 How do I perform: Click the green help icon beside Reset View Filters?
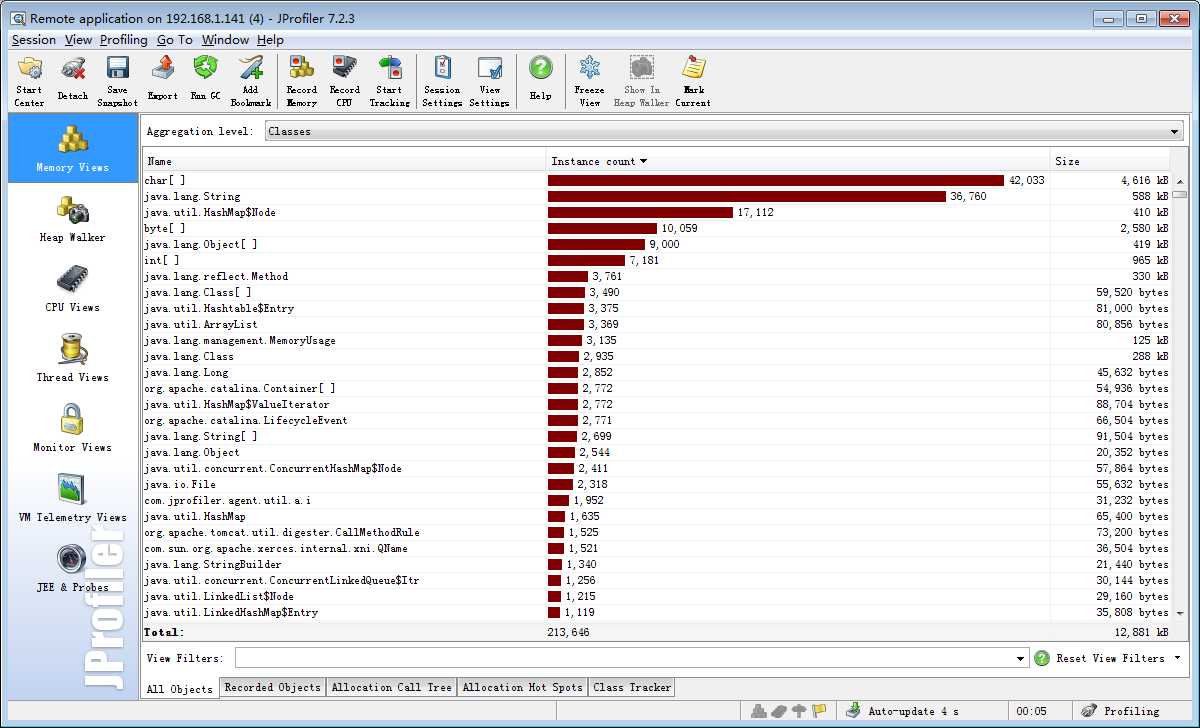click(1042, 658)
